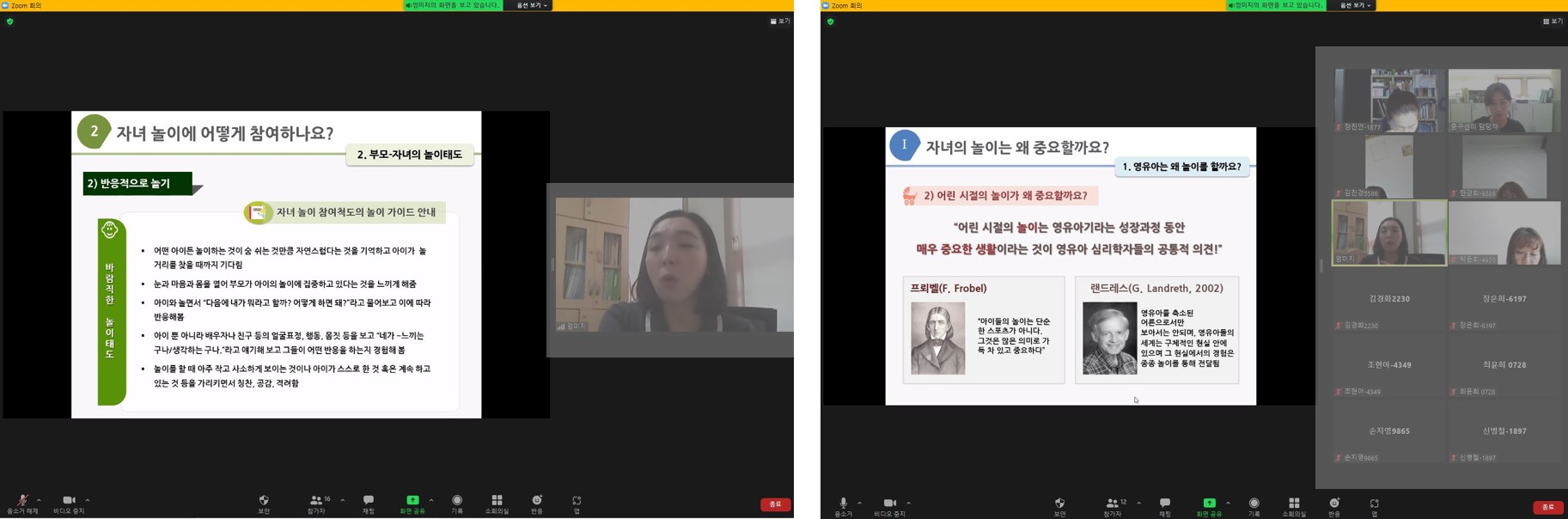Open 보기 view menu above the gallery grid
The width and height of the screenshot is (1568, 519).
point(1553,21)
